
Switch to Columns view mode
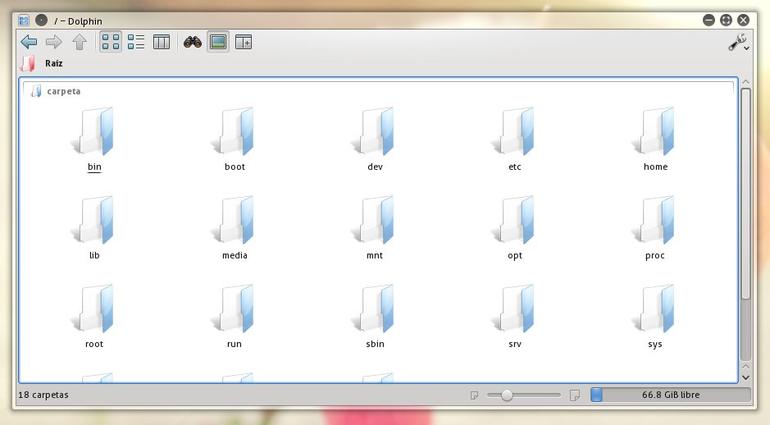tap(162, 42)
